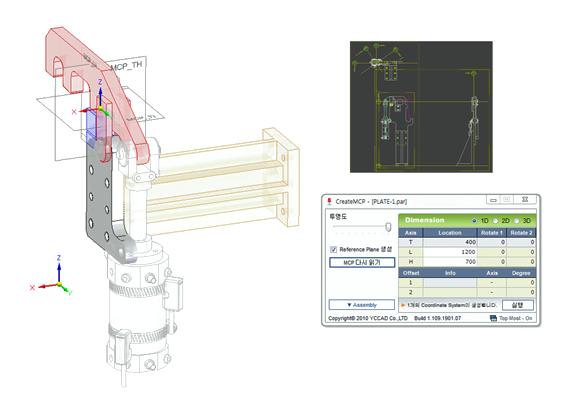573x410 pixels.
Task: Click the dark 2D drawing preview thumbnail
Action: pos(421,107)
